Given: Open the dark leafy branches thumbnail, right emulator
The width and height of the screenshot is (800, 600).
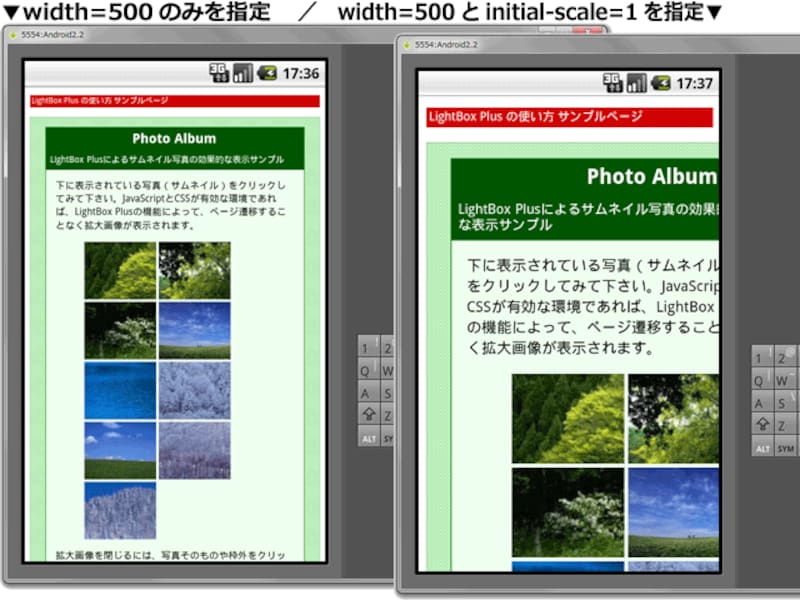Looking at the screenshot, I should click(673, 419).
